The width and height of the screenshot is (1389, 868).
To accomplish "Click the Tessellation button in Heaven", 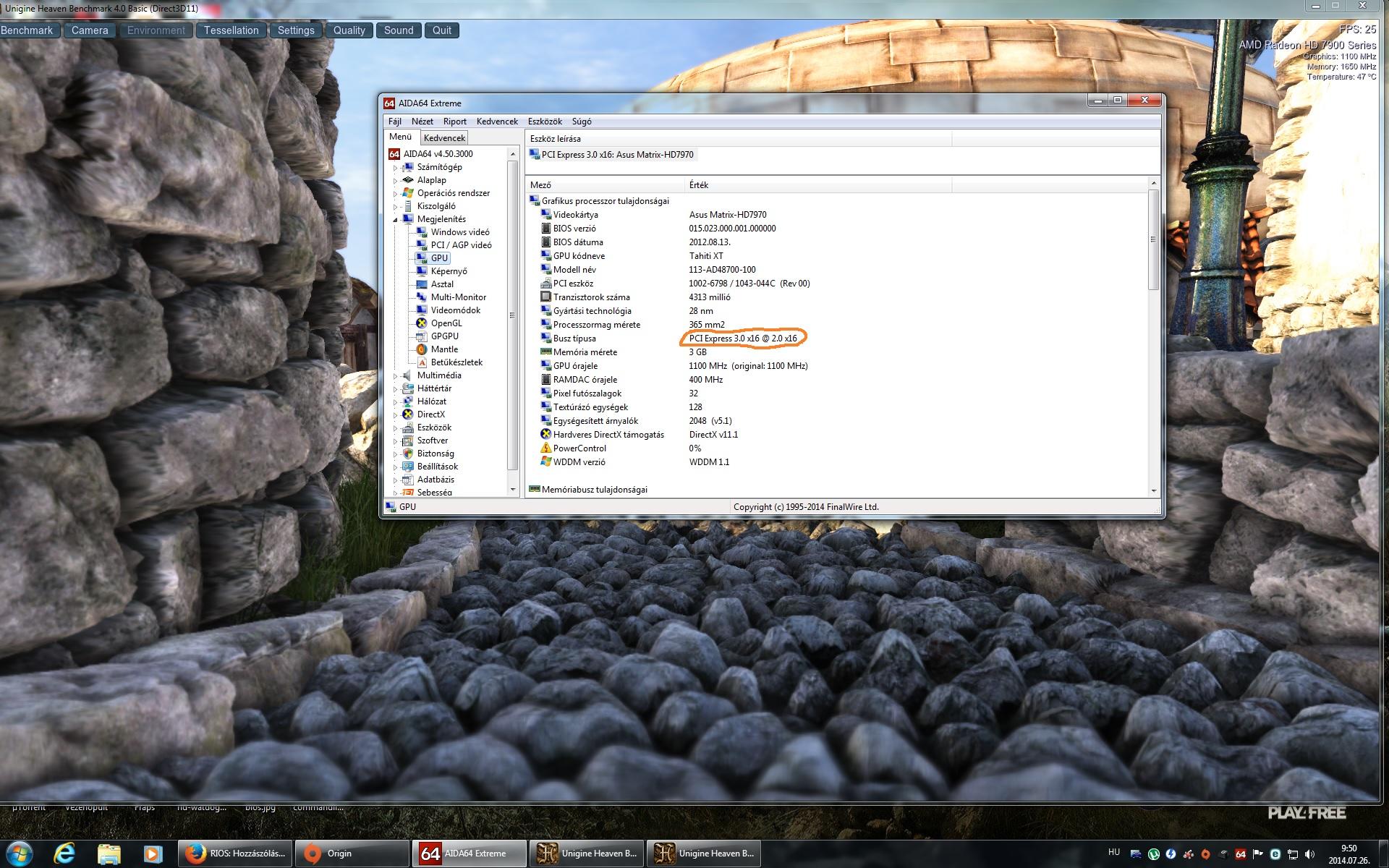I will pyautogui.click(x=231, y=30).
